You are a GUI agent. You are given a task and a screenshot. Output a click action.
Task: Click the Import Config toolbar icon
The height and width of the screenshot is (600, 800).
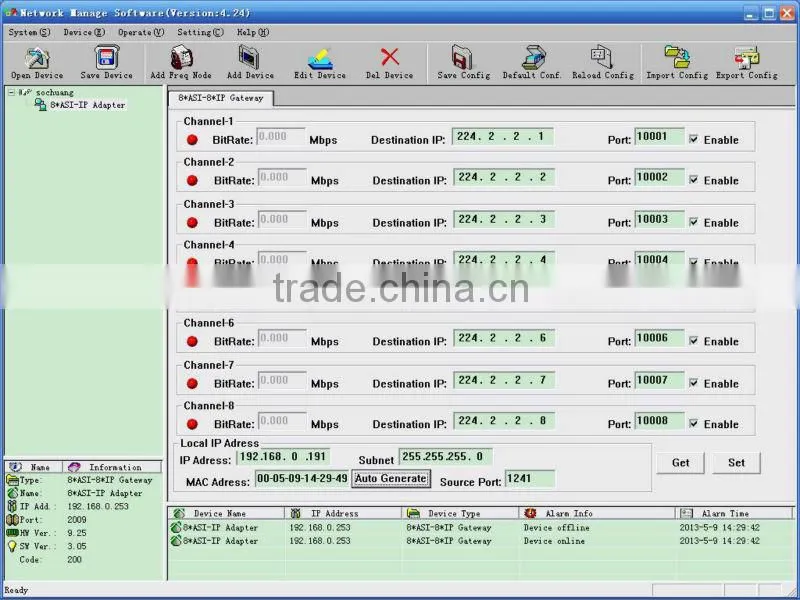pyautogui.click(x=677, y=57)
